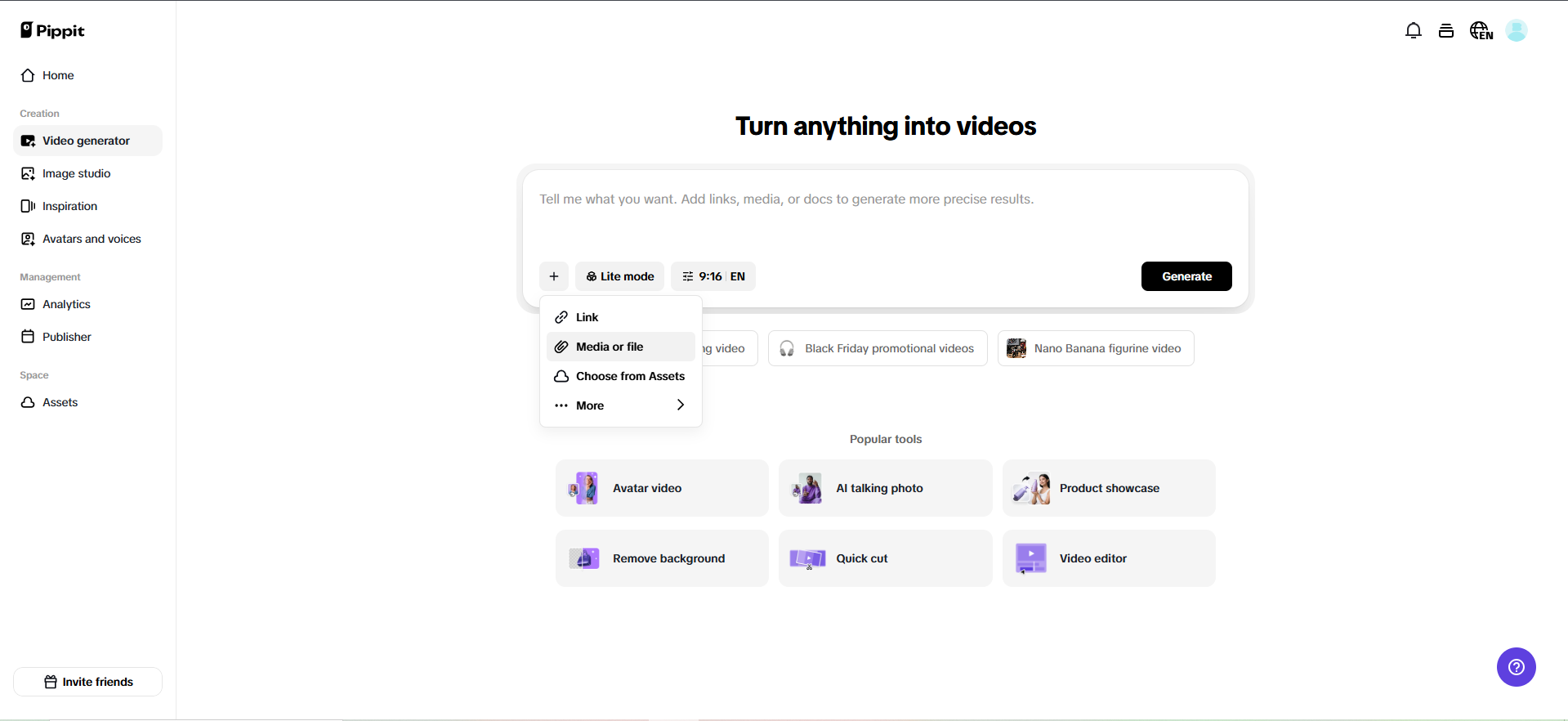Open the AI talking photo tool
The image size is (1568, 721).
tap(885, 488)
